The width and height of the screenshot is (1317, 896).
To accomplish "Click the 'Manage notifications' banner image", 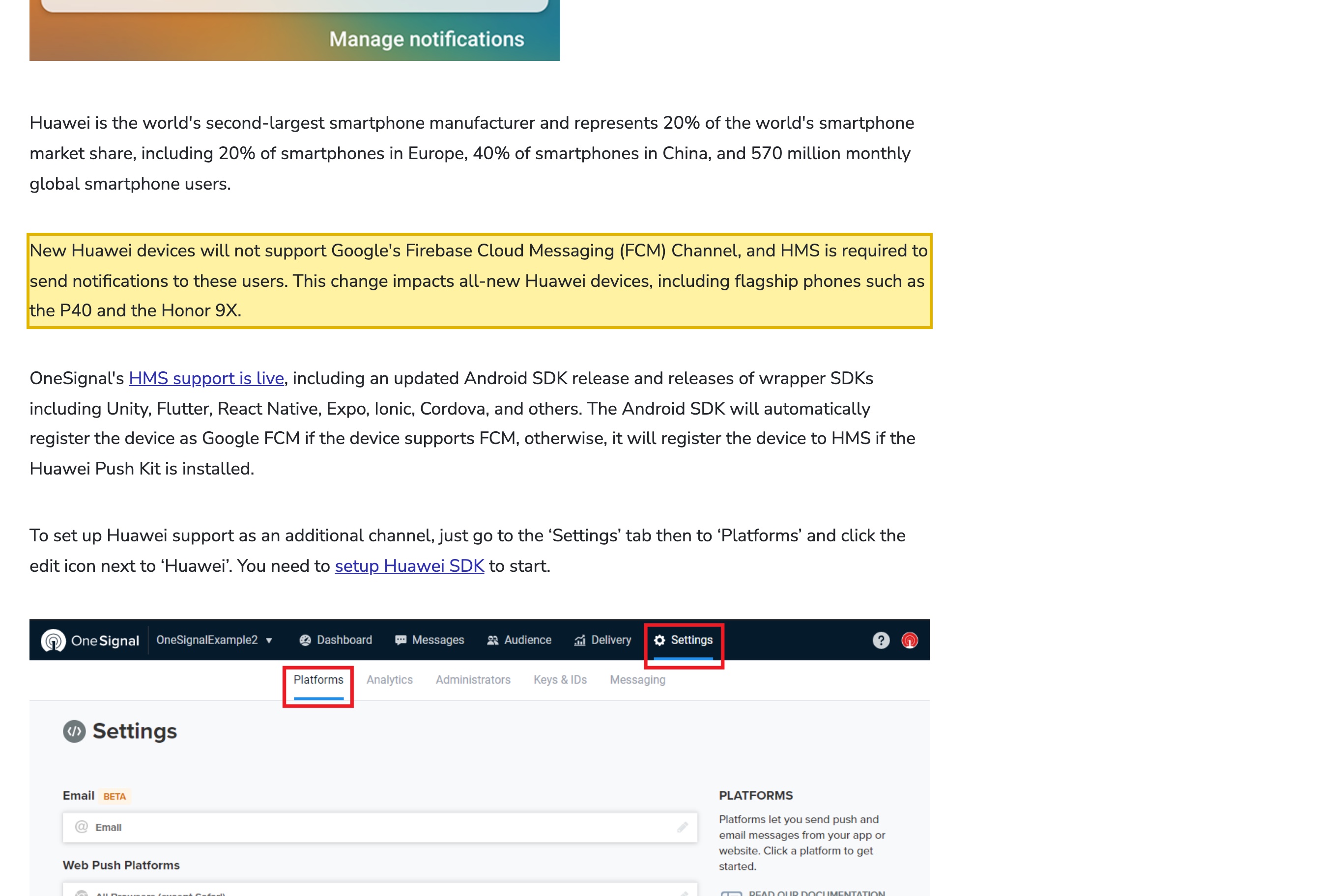I will [x=295, y=30].
